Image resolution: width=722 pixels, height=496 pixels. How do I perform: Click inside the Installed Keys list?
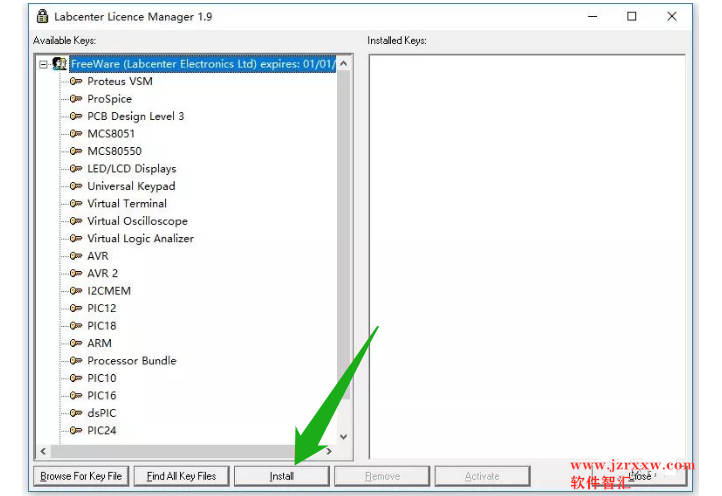pyautogui.click(x=527, y=256)
